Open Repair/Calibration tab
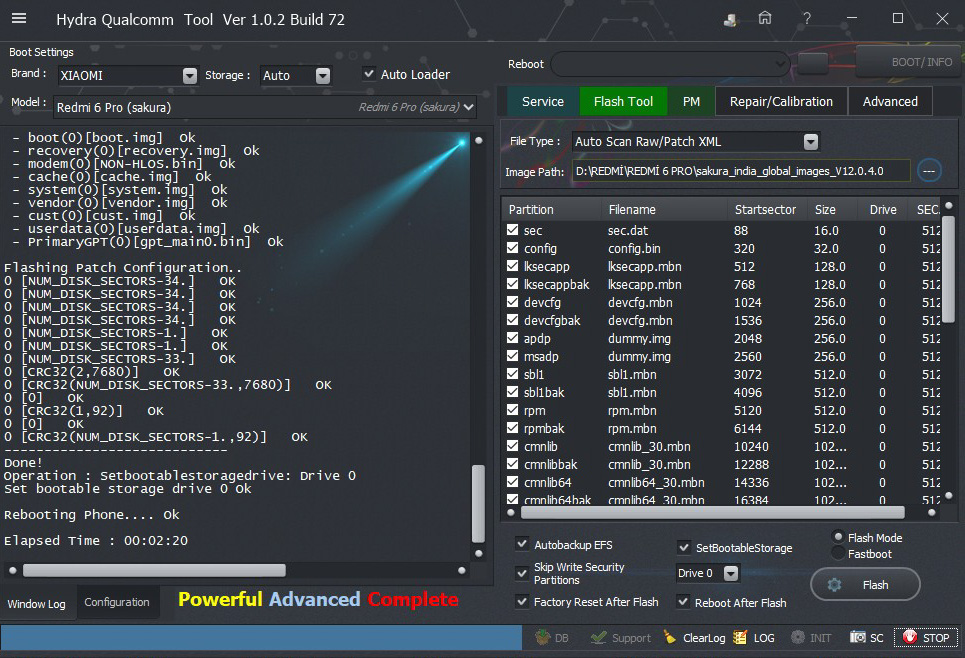This screenshot has height=658, width=965. pyautogui.click(x=781, y=102)
